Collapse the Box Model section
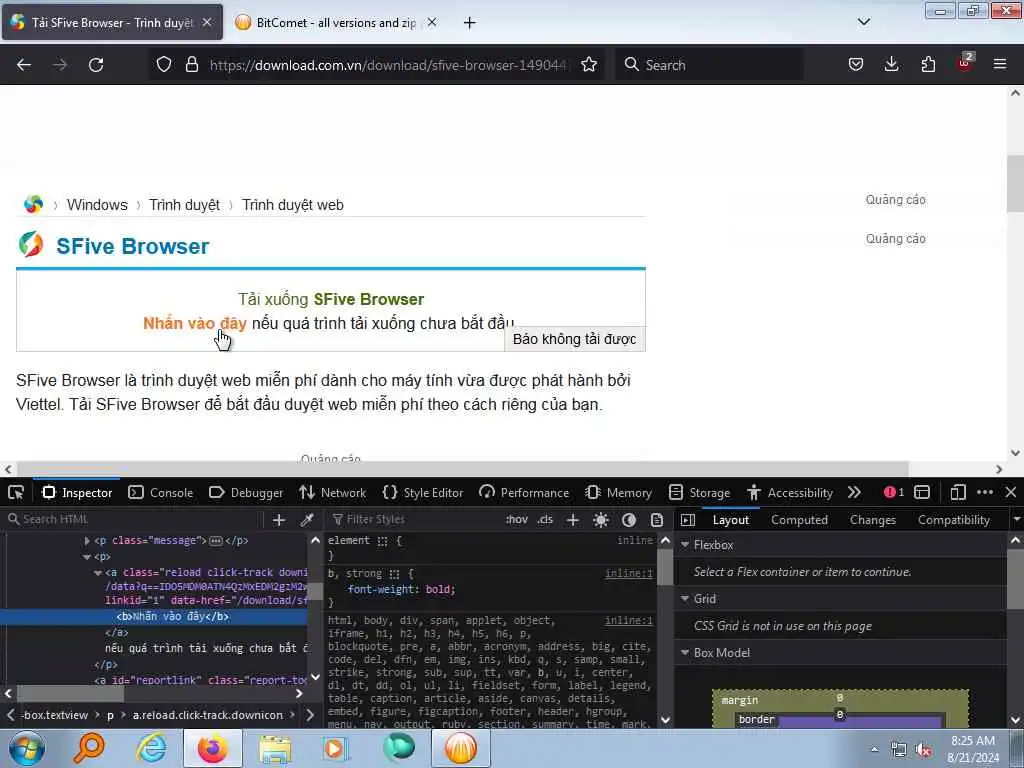Viewport: 1024px width, 768px height. [685, 652]
